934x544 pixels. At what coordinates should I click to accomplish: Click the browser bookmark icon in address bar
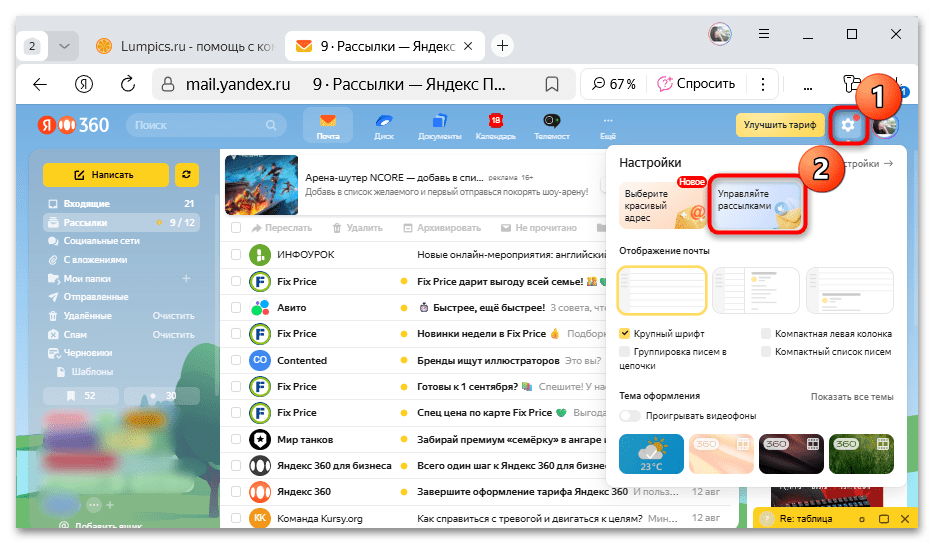[551, 84]
